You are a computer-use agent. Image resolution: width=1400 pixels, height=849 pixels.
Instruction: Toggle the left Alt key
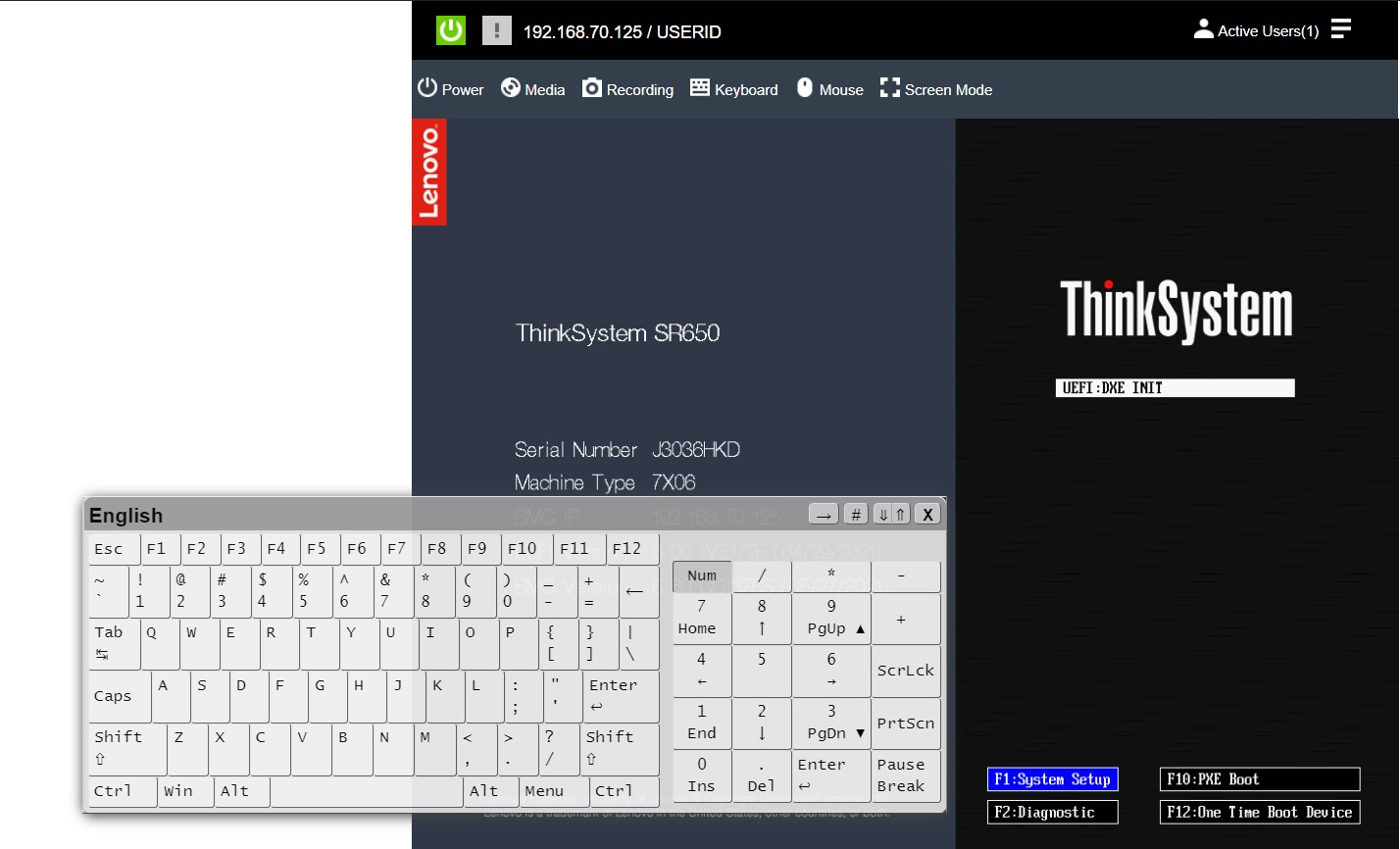click(x=241, y=791)
